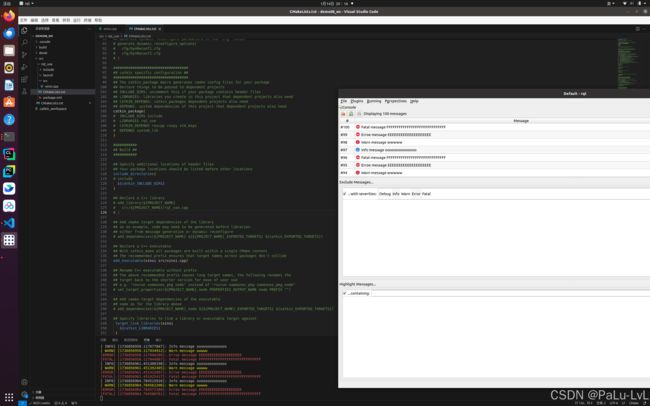Toggle the '...containing' highlight checkbox
650x406 pixels.
click(x=344, y=293)
